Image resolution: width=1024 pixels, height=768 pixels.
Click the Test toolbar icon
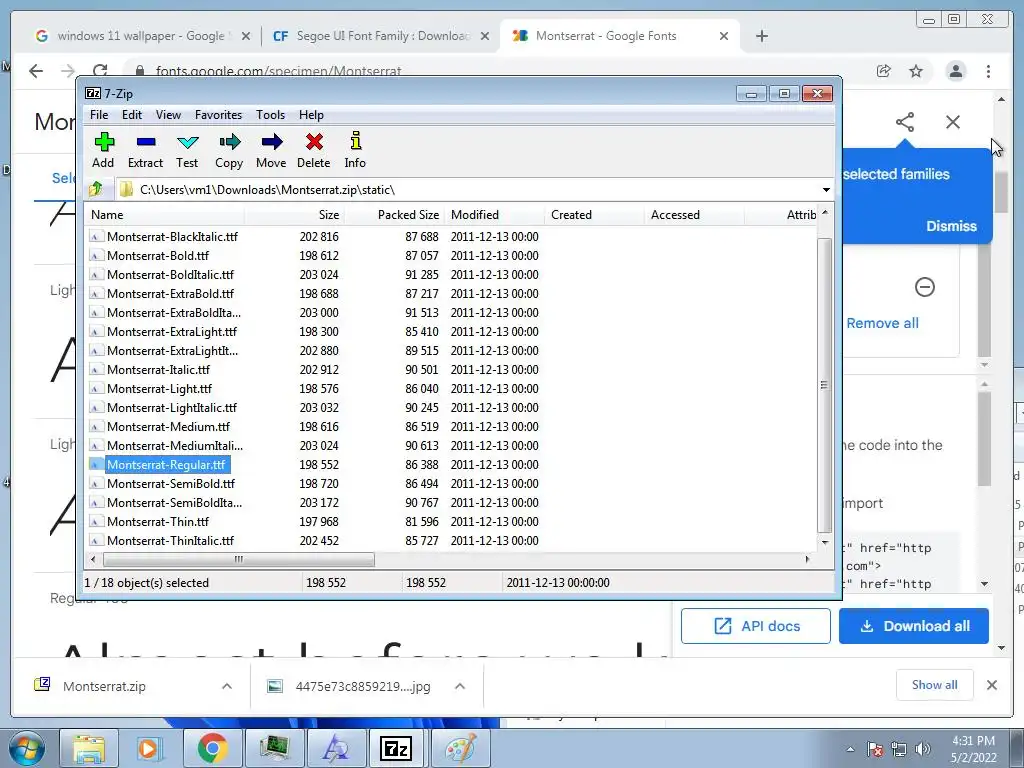[x=187, y=150]
